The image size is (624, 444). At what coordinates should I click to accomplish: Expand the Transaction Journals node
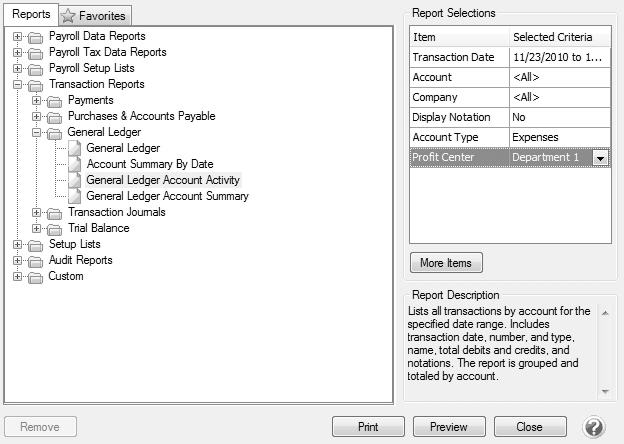[37, 212]
